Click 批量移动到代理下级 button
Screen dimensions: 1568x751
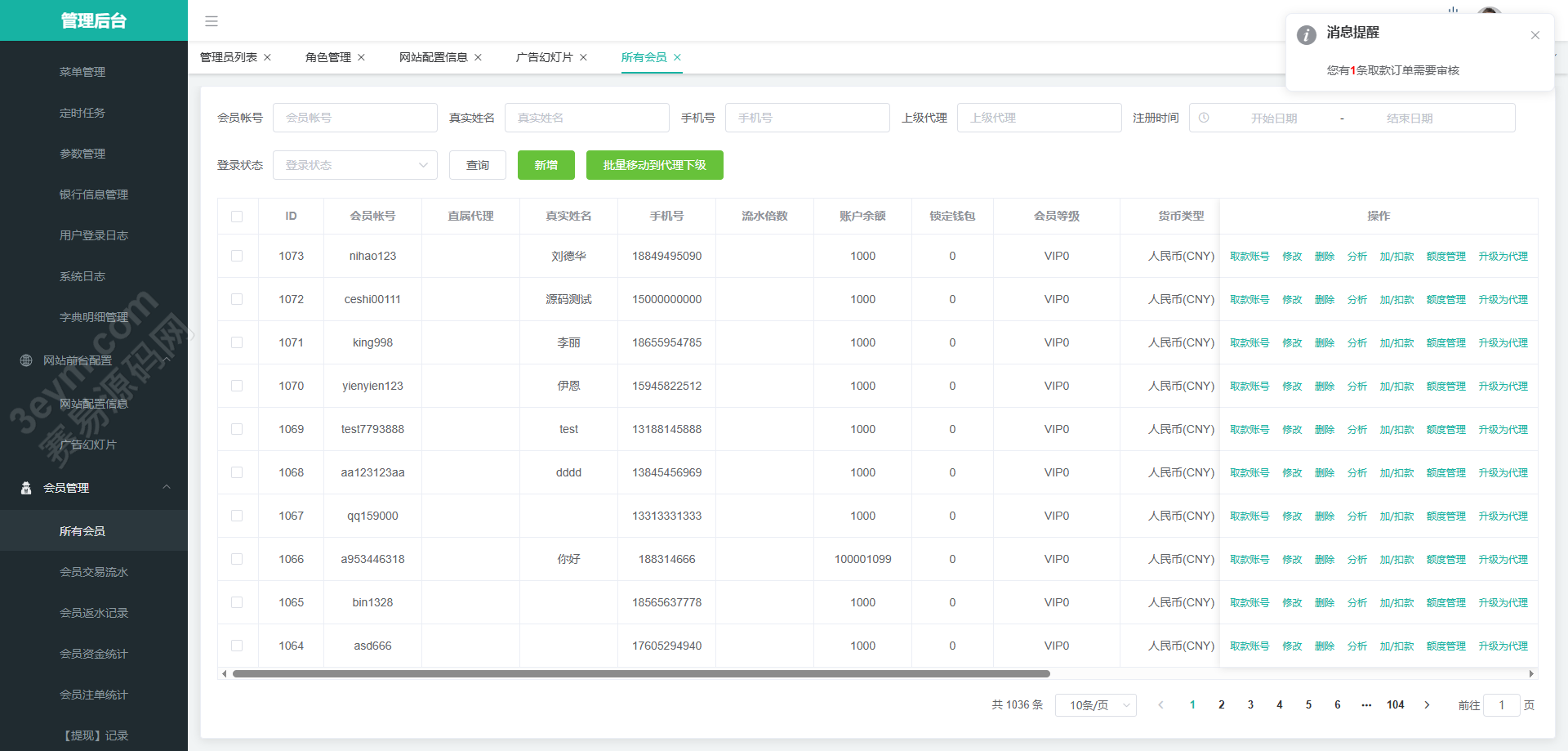[654, 165]
